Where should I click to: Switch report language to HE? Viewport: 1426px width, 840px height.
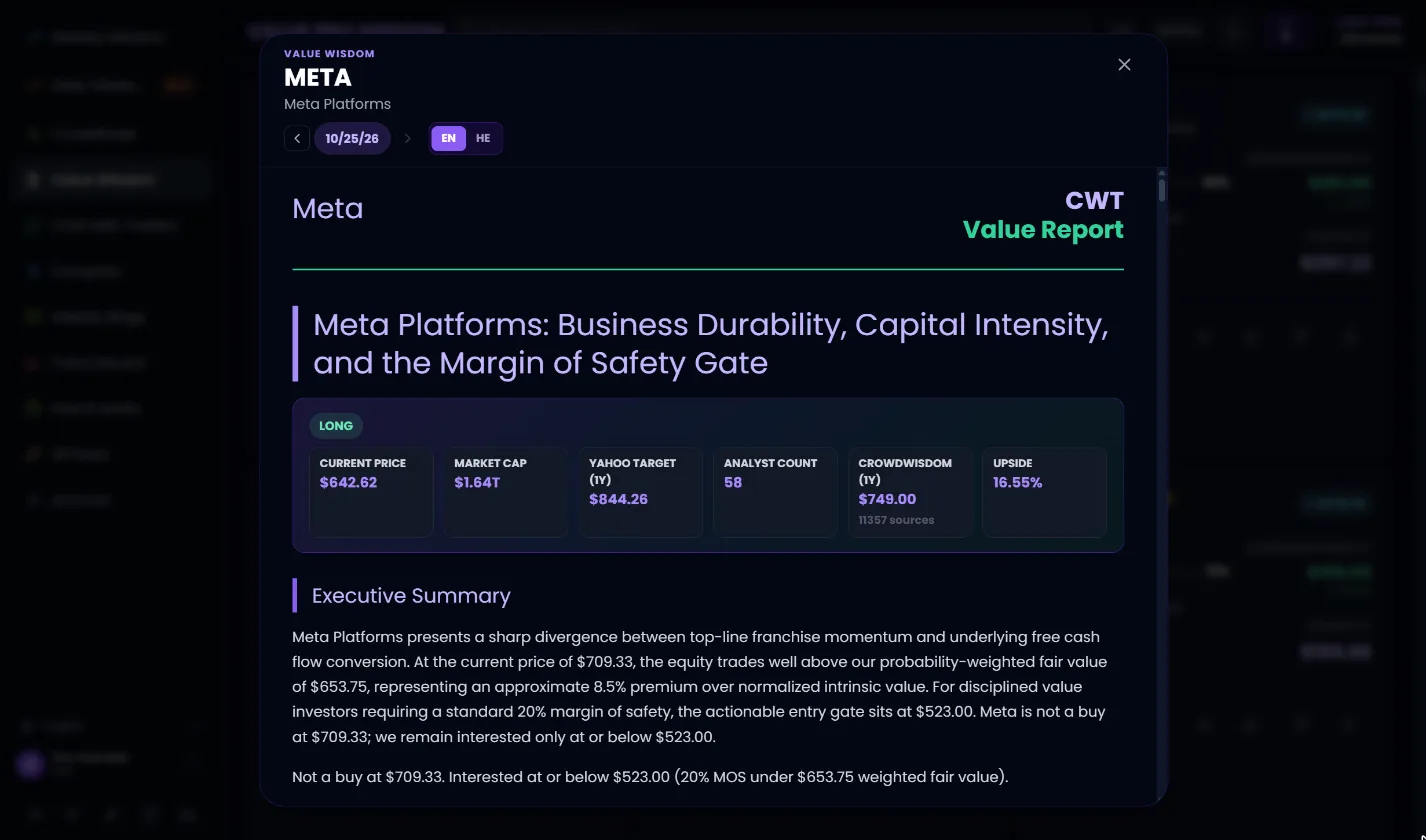coord(483,138)
